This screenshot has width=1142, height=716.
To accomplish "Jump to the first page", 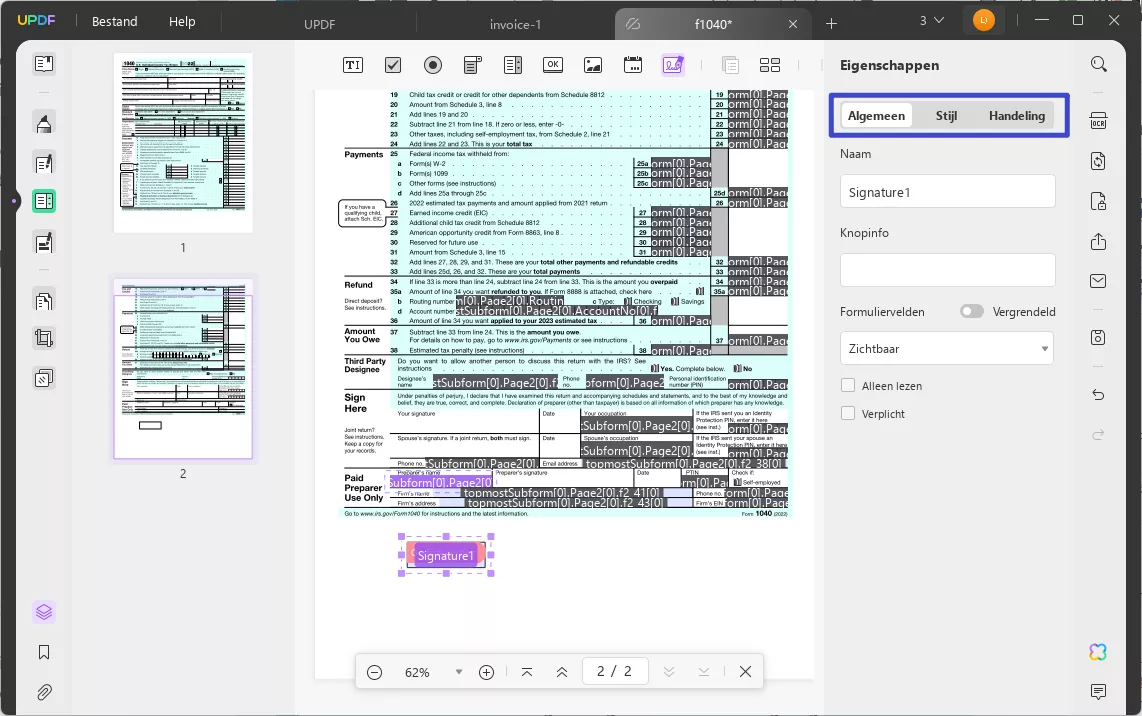I will tap(527, 672).
